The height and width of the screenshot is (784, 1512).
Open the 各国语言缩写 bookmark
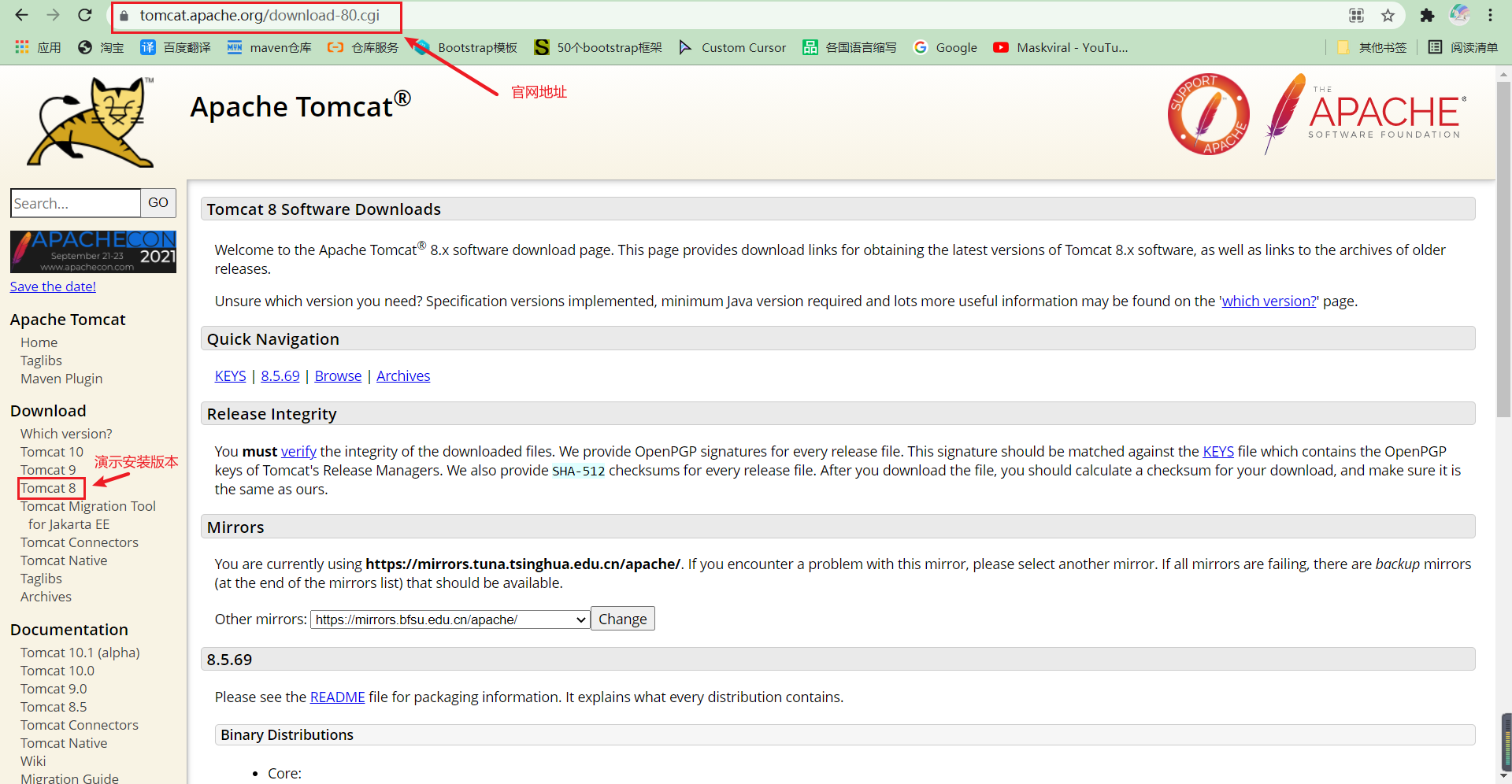[x=850, y=47]
